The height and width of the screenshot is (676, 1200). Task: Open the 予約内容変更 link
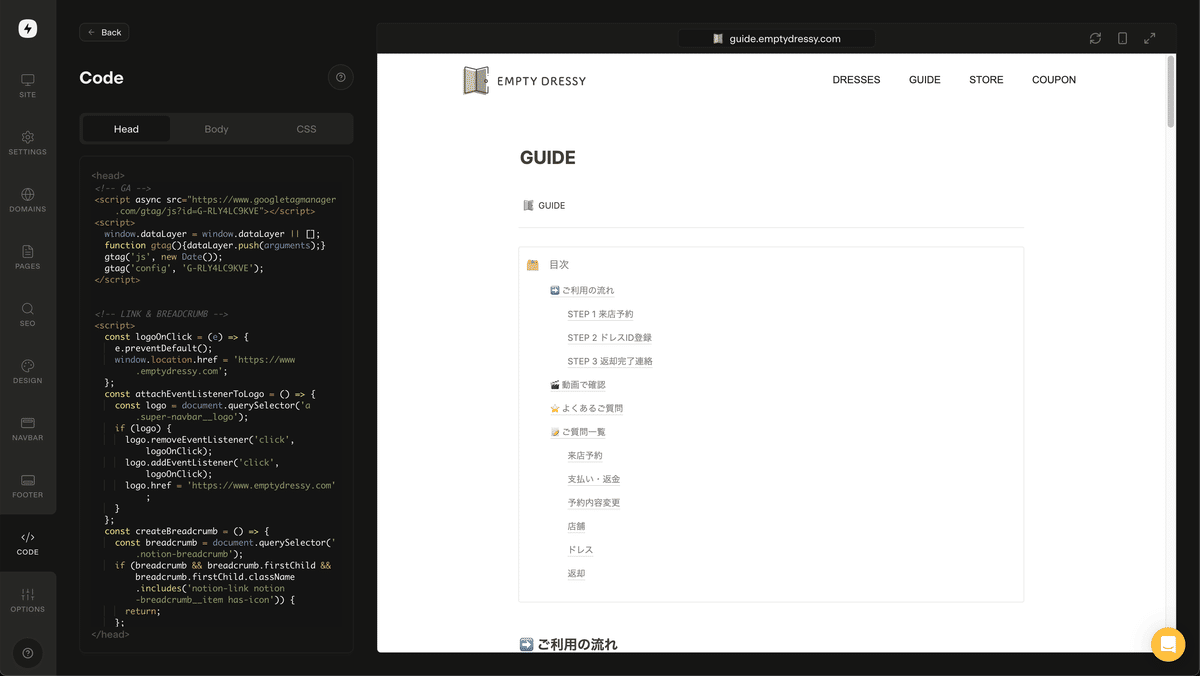(594, 503)
